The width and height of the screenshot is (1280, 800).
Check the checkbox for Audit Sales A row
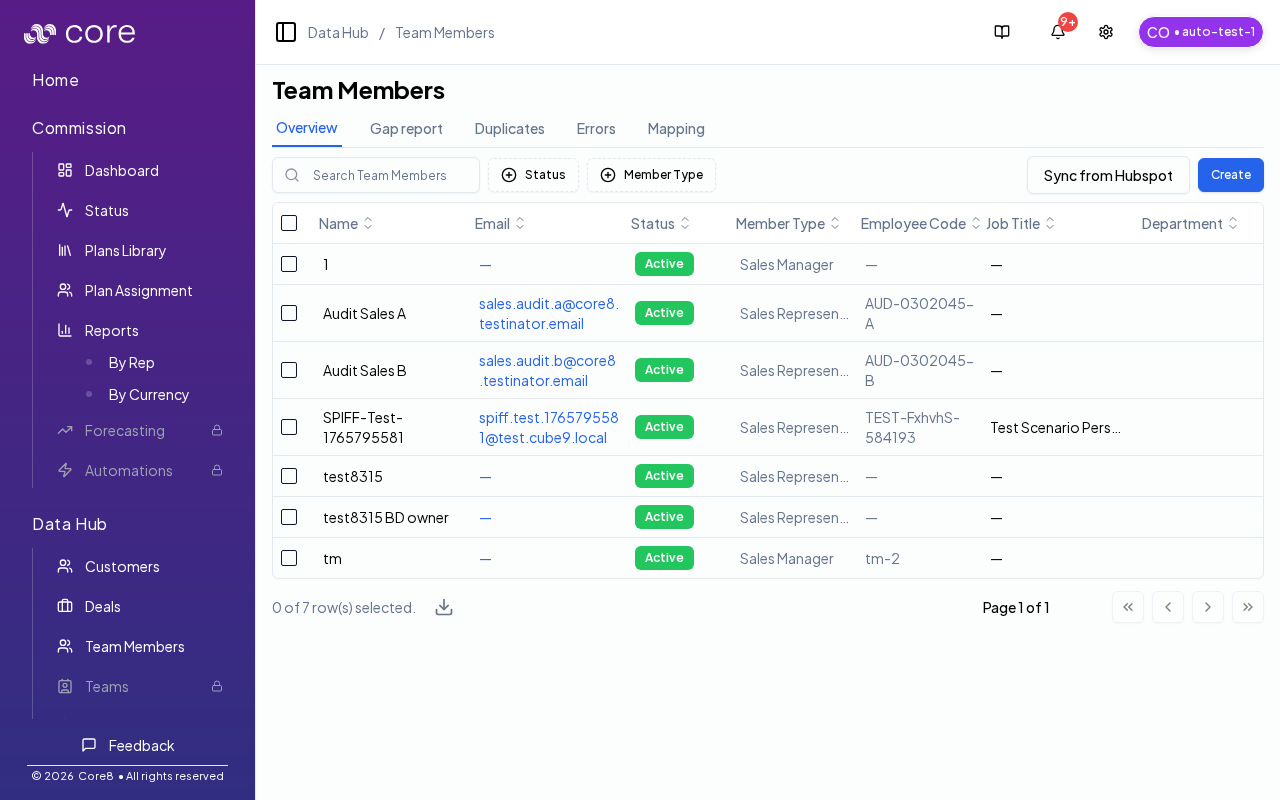pos(289,312)
